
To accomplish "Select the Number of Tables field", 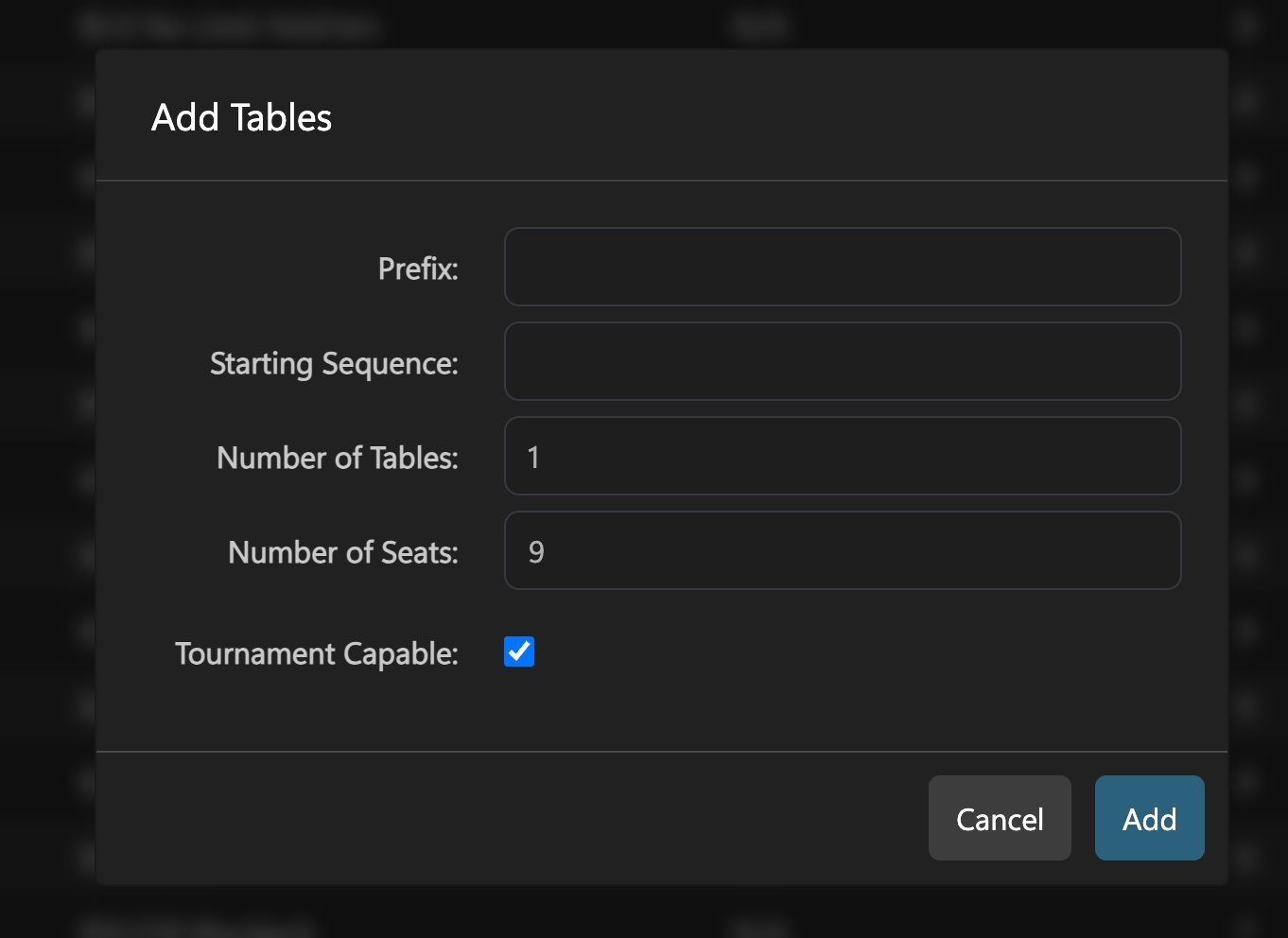I will click(x=842, y=456).
